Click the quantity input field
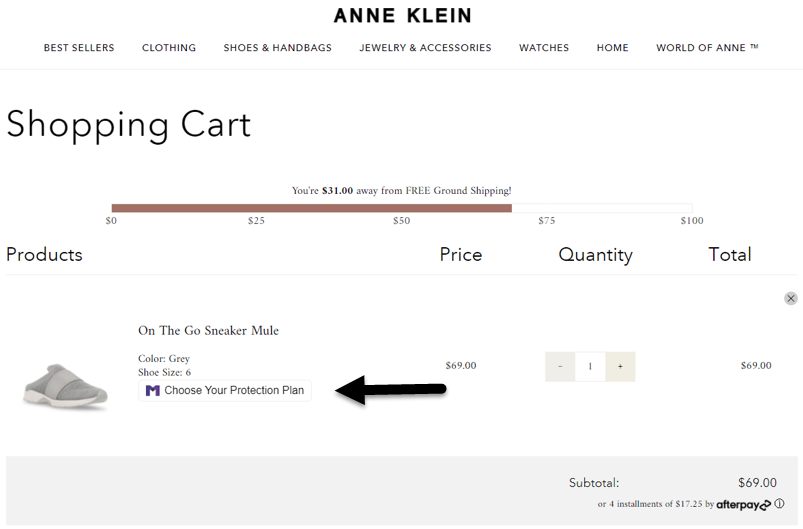803x529 pixels. tap(590, 366)
